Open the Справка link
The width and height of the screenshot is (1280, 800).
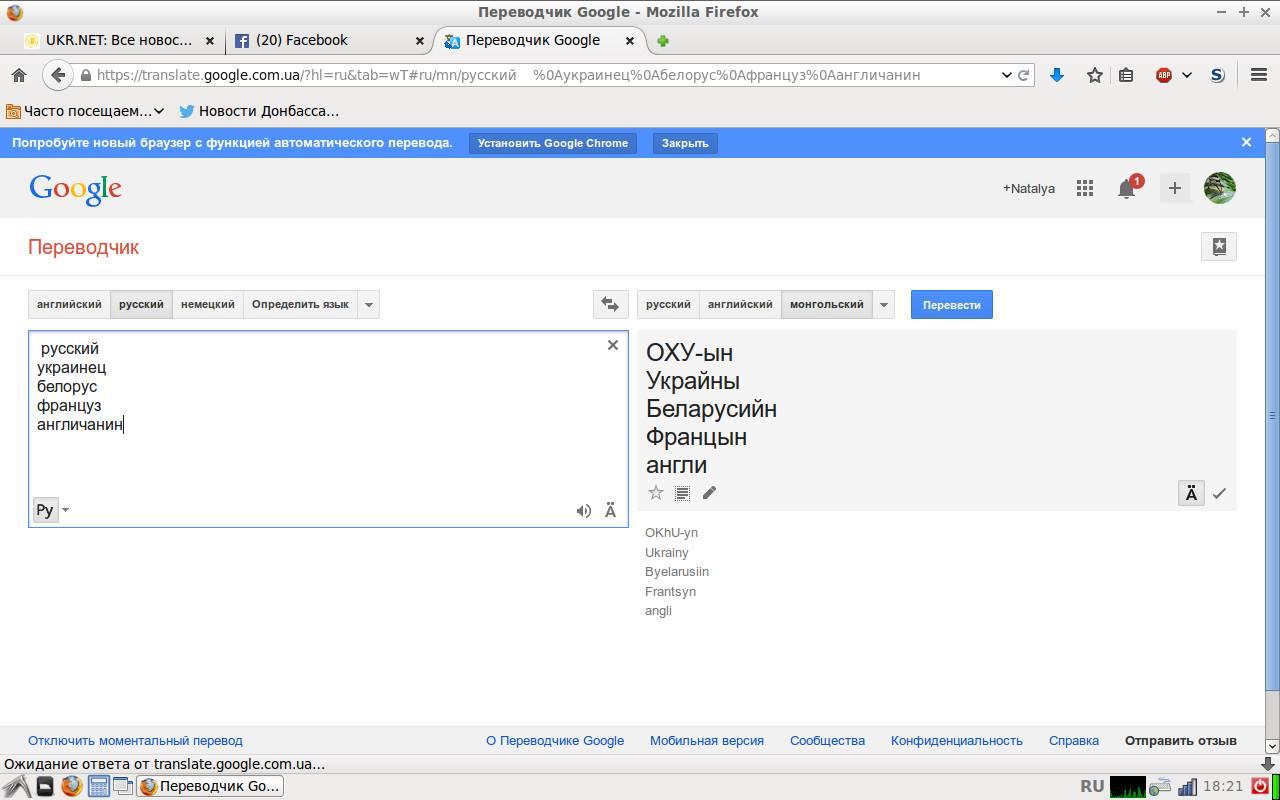(1074, 741)
